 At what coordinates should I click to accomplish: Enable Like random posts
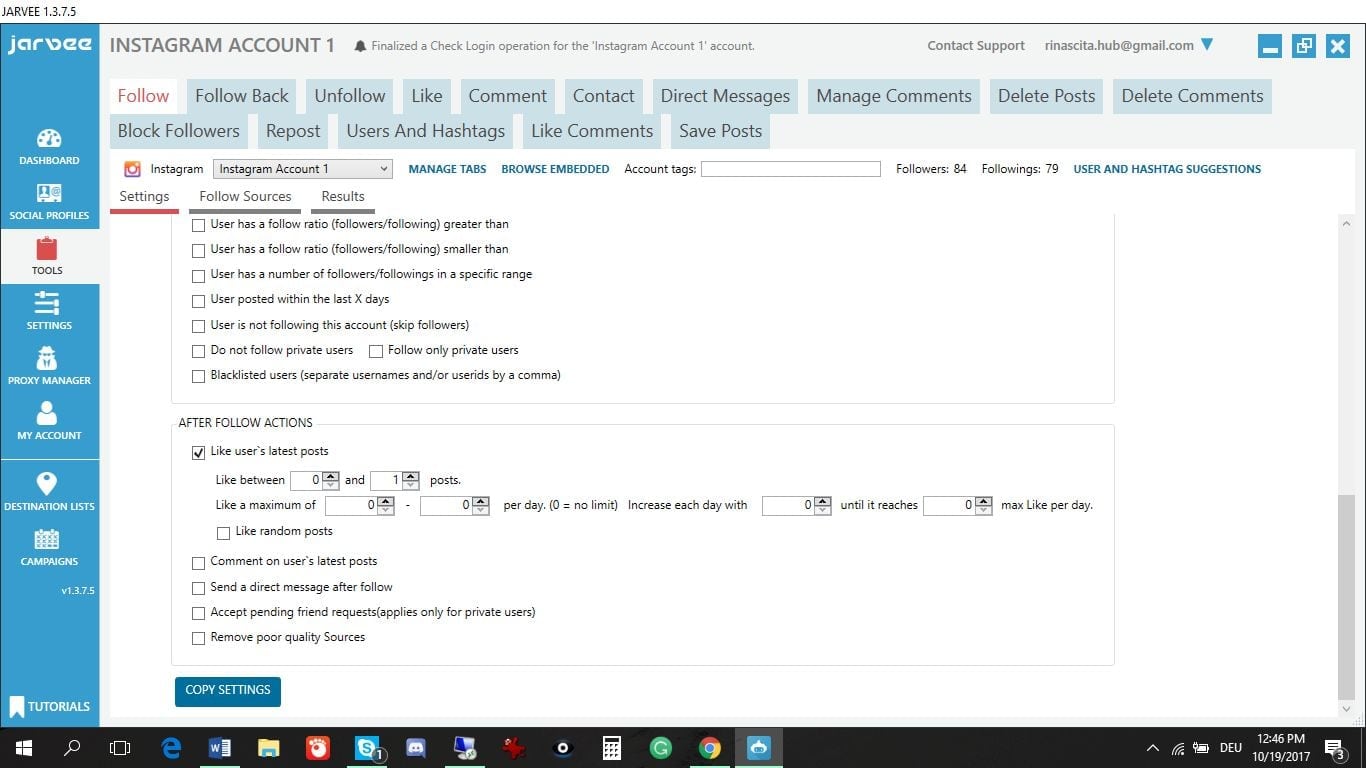point(223,532)
